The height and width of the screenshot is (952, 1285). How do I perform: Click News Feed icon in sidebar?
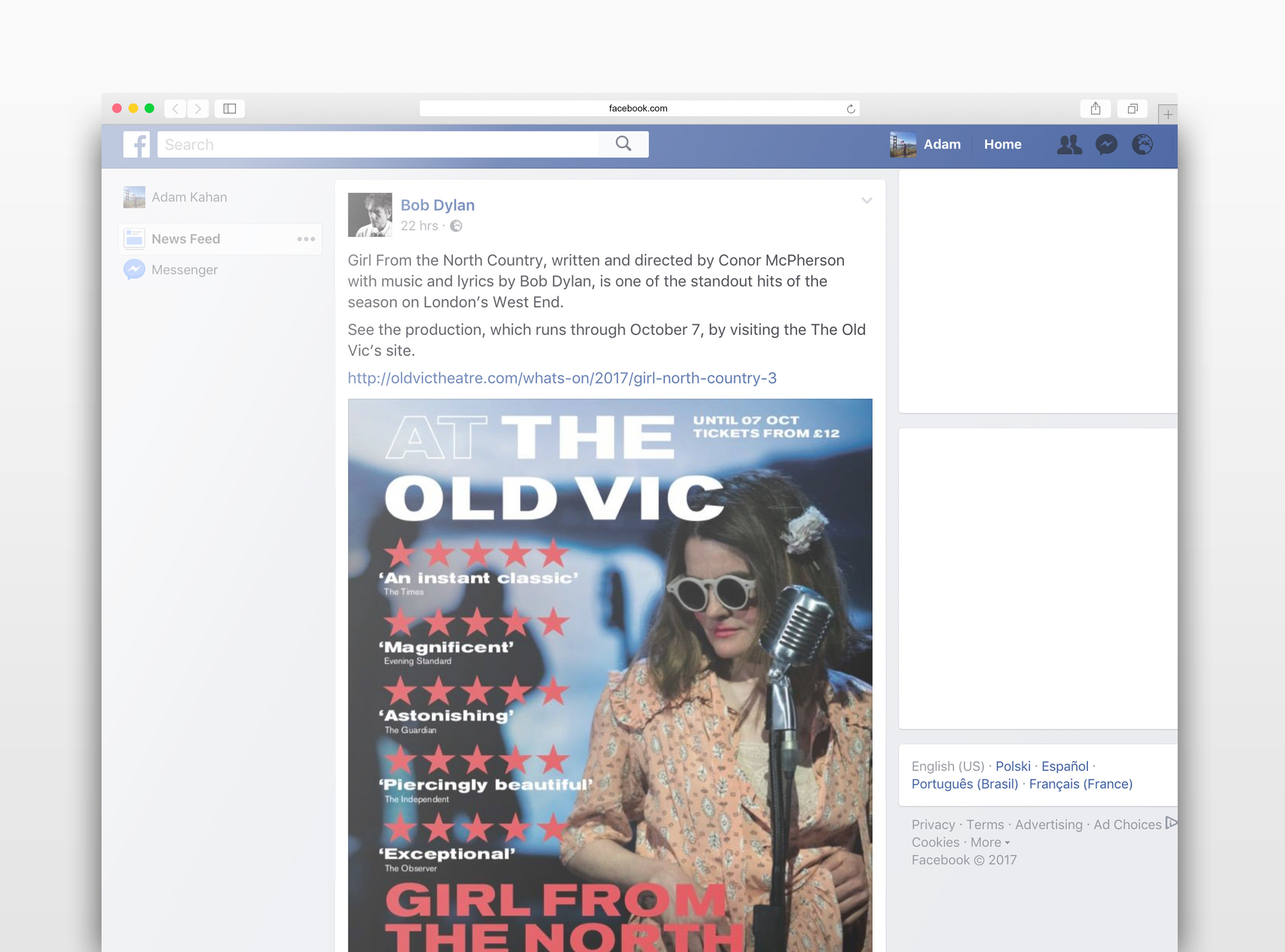pyautogui.click(x=134, y=238)
